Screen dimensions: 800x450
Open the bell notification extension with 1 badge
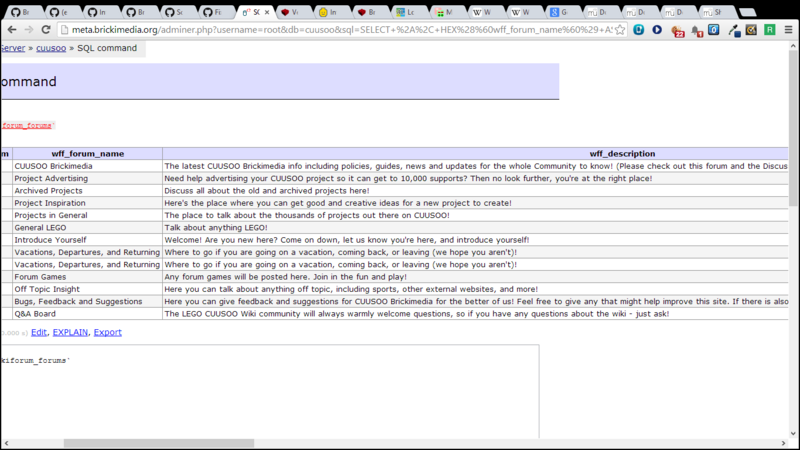pyautogui.click(x=696, y=31)
